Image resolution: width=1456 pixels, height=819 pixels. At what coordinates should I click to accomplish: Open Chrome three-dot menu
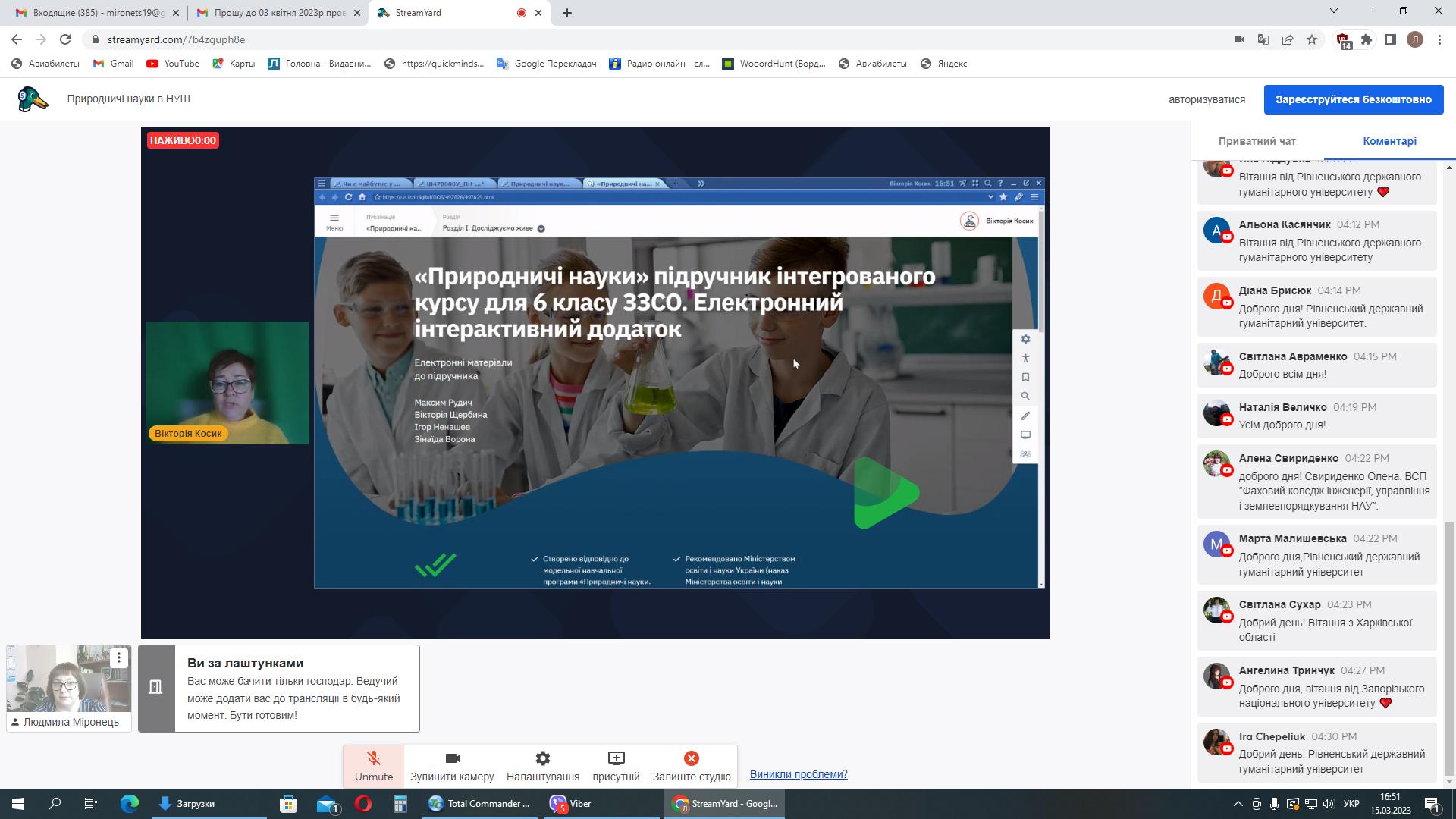click(1439, 39)
